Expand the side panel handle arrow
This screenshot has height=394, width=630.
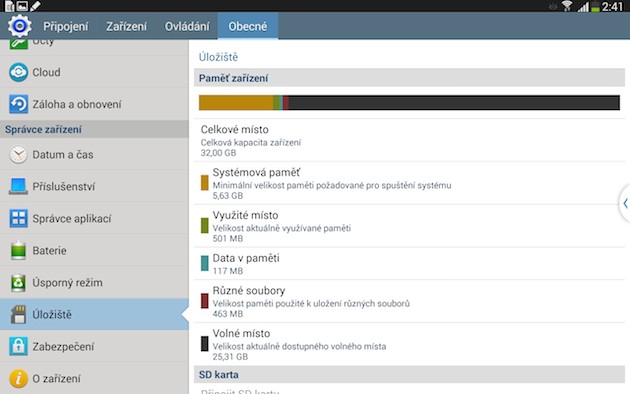(625, 203)
